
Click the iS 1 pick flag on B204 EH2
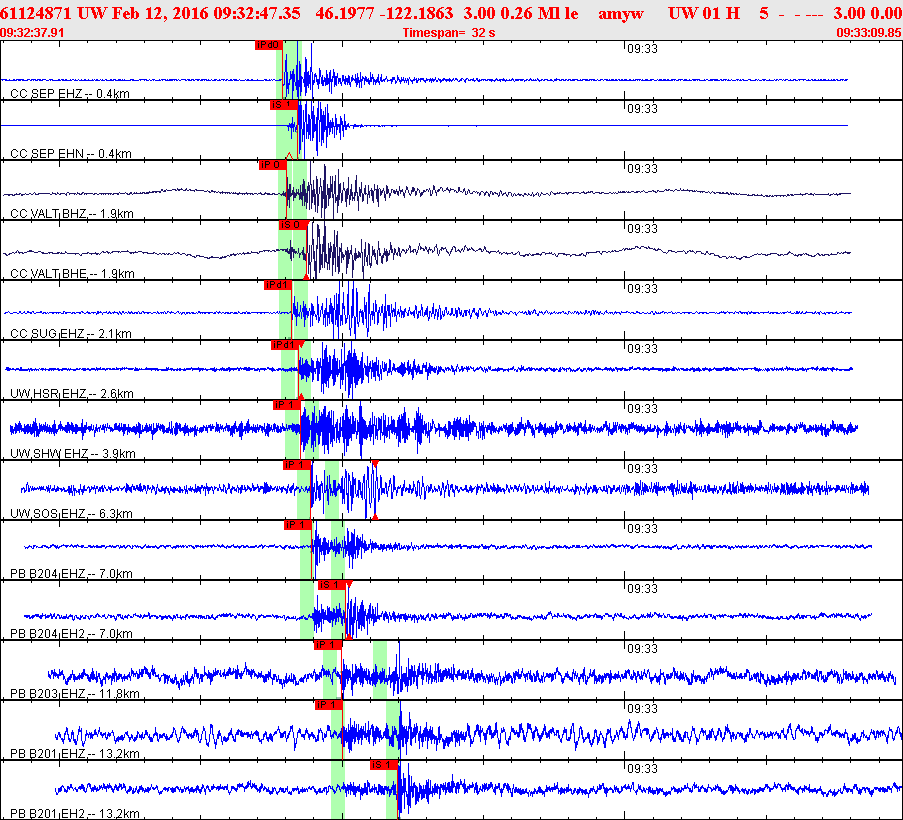tap(331, 585)
